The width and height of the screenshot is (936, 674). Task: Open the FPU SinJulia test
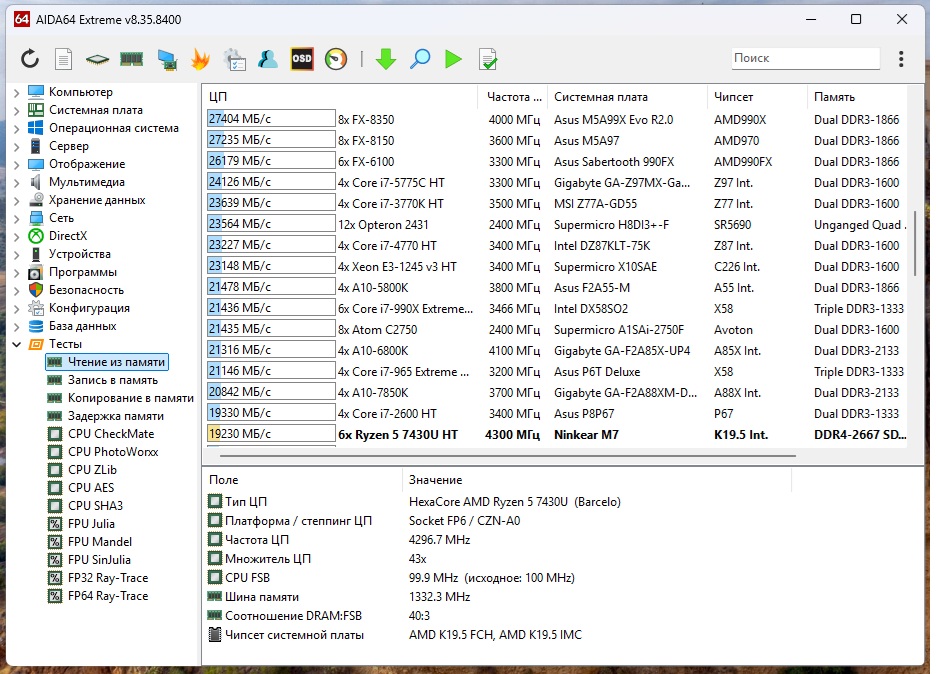[99, 559]
